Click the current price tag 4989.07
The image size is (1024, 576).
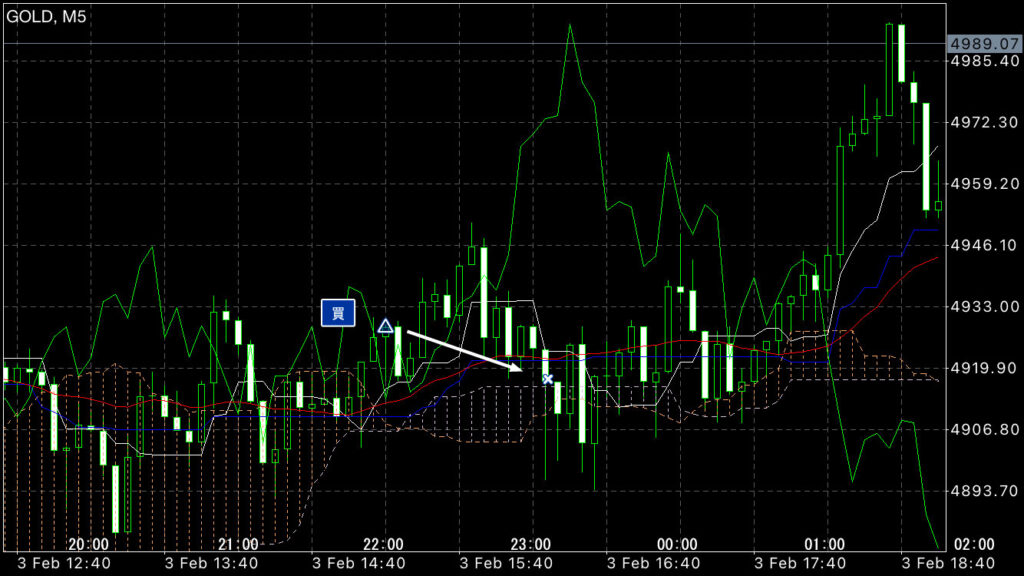[984, 44]
